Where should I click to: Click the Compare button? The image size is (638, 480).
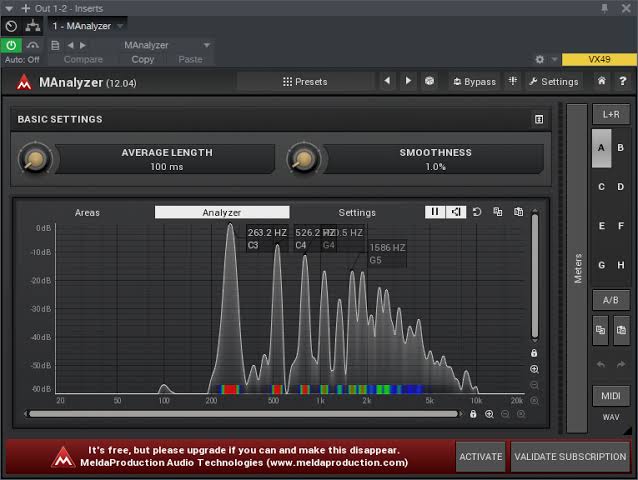83,59
